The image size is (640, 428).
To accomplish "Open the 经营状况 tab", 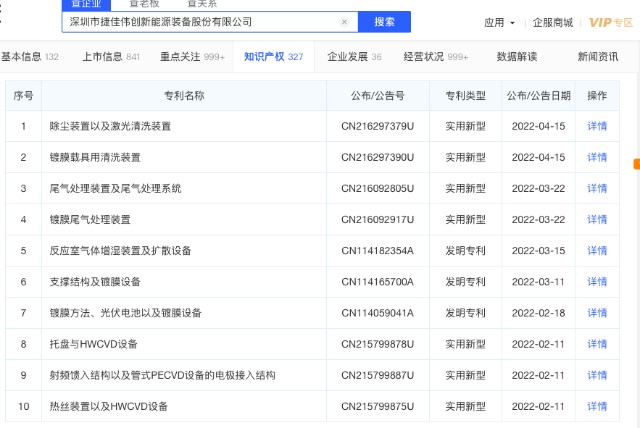I will 436,57.
